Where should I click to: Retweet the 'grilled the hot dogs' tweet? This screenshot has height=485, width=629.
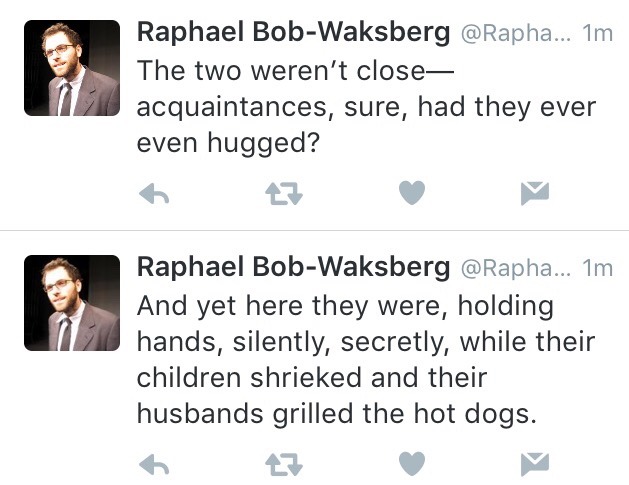[x=283, y=462]
